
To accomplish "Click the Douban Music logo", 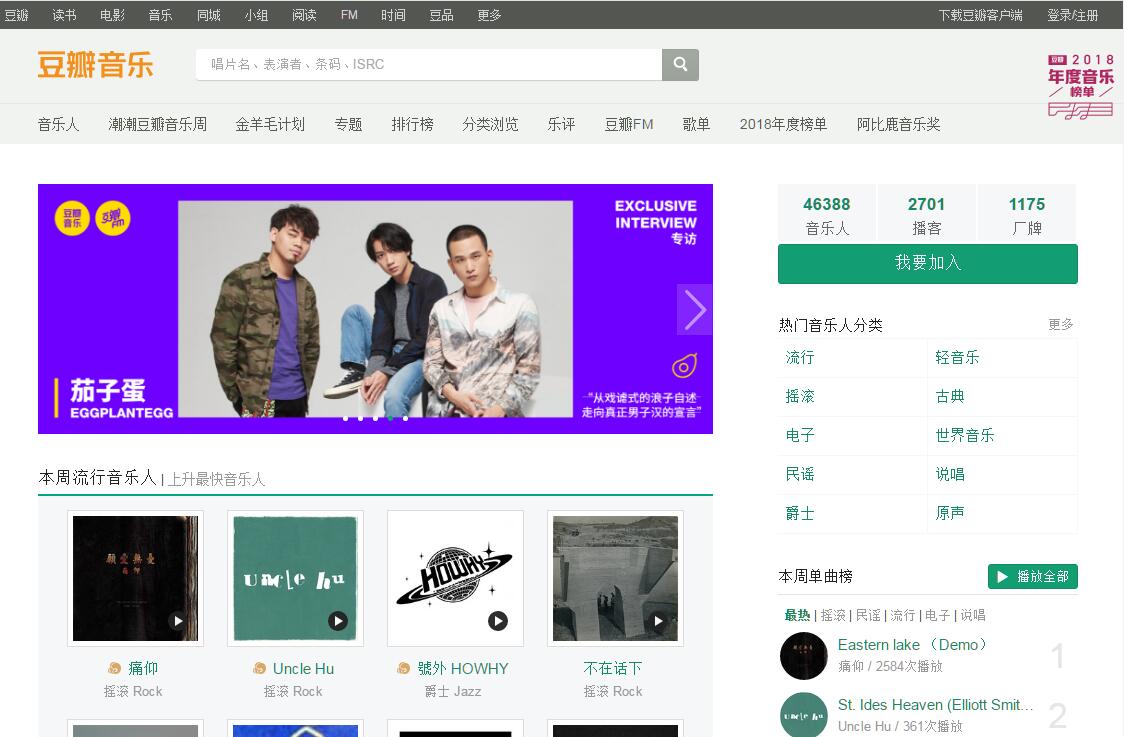I will (96, 65).
